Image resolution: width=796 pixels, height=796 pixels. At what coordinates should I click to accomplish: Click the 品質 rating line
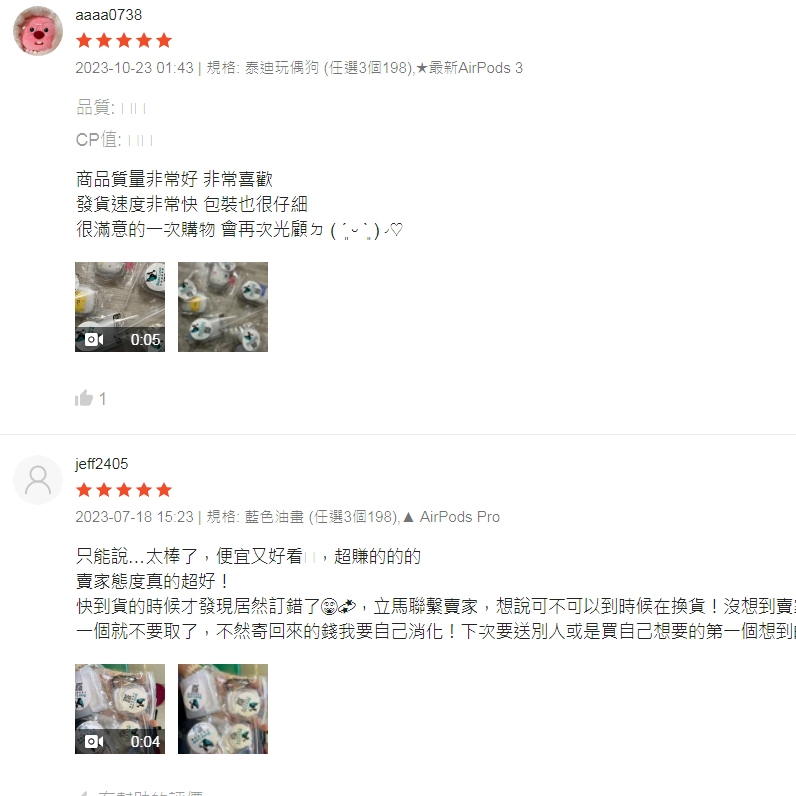111,108
